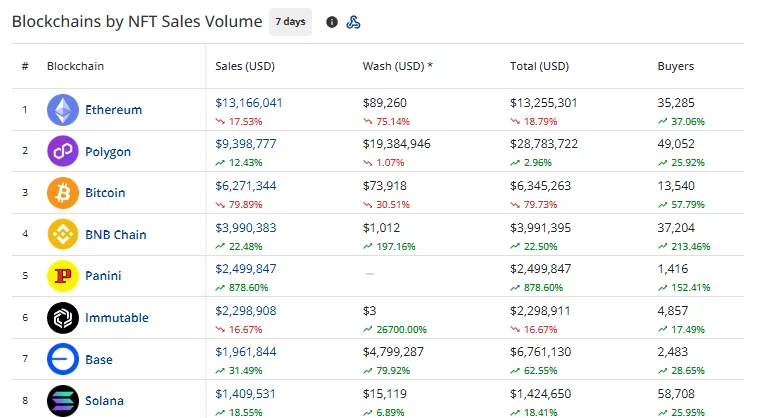Click the Polygon logo icon
The image size is (775, 418).
point(63,151)
